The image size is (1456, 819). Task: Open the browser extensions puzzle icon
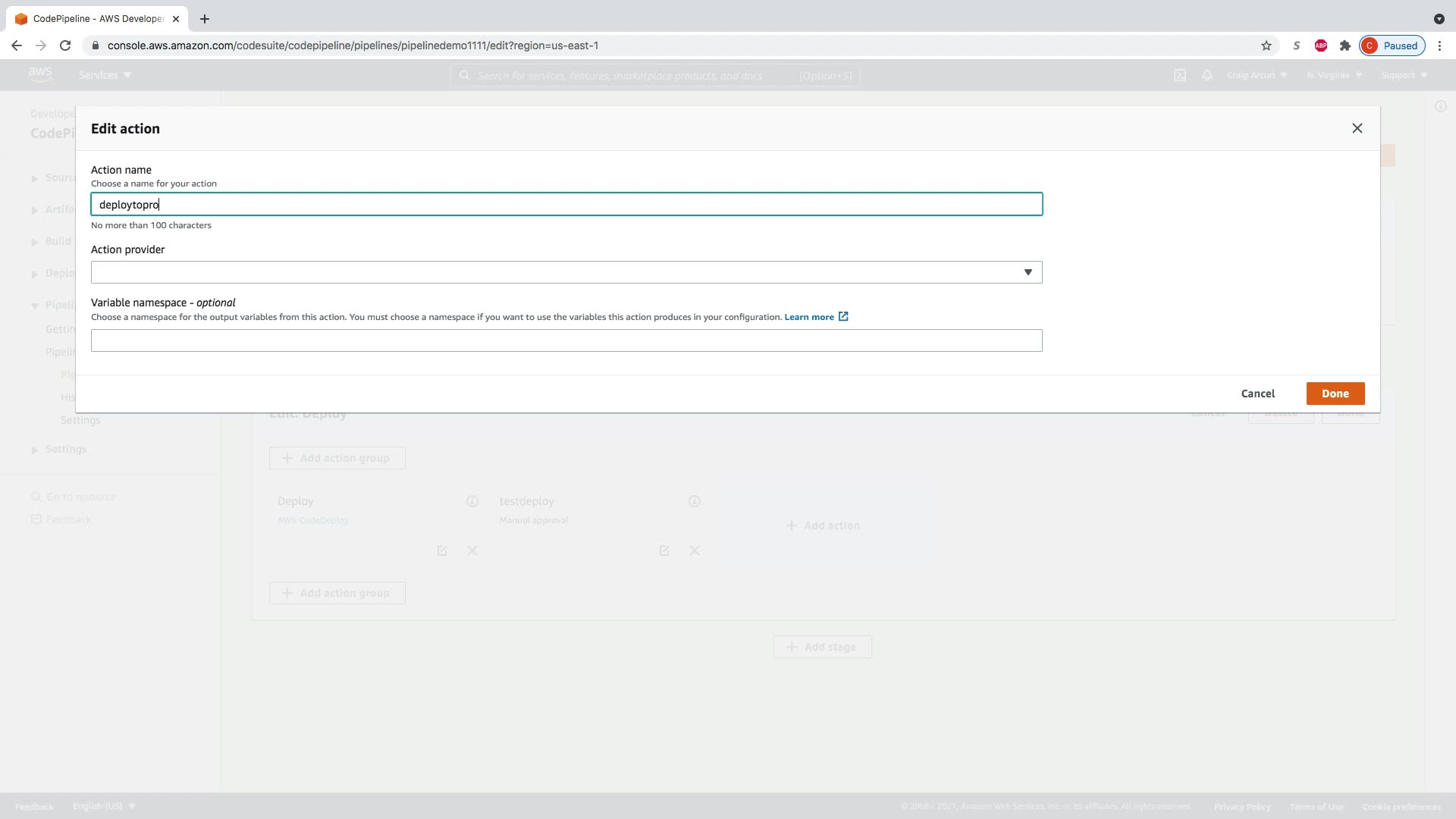[1345, 45]
